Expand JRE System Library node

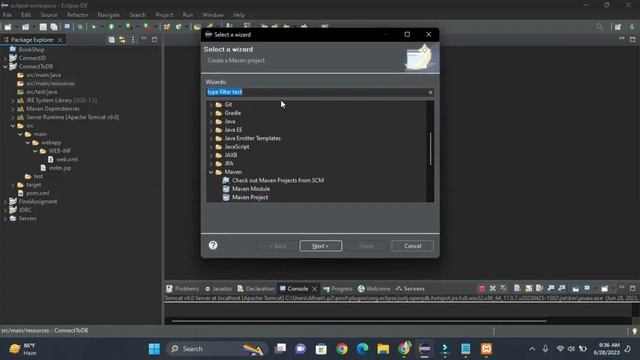point(13,100)
